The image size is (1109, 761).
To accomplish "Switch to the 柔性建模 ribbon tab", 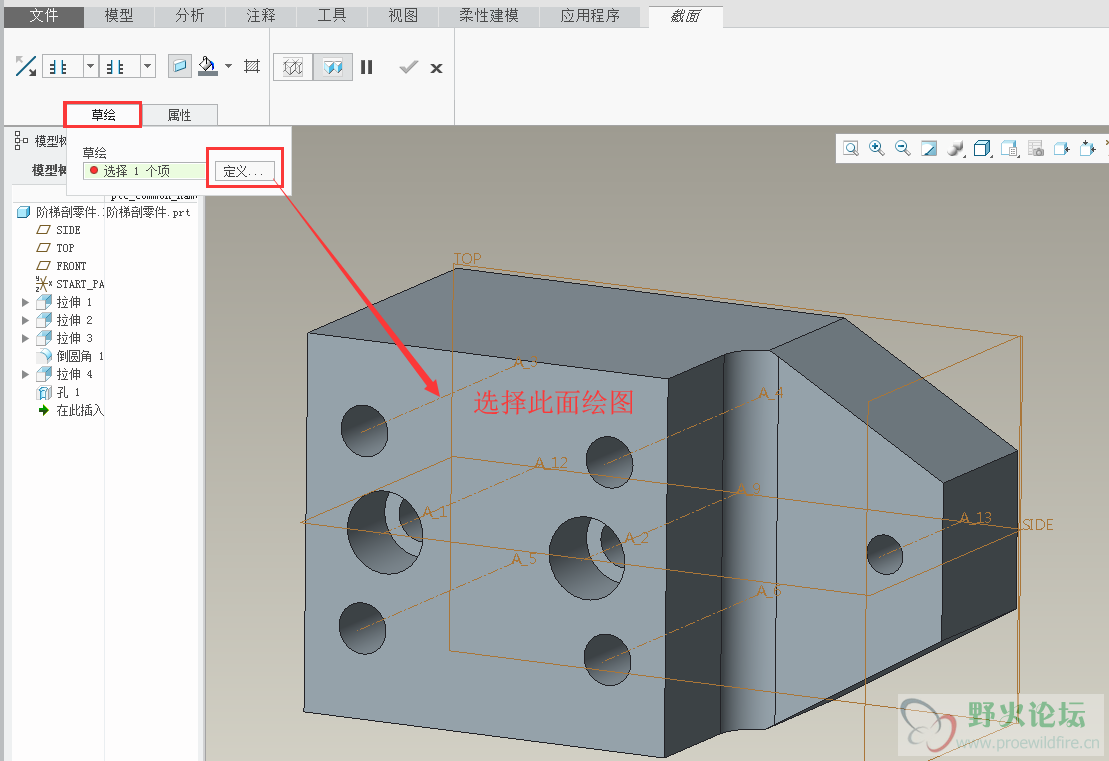I will coord(489,16).
